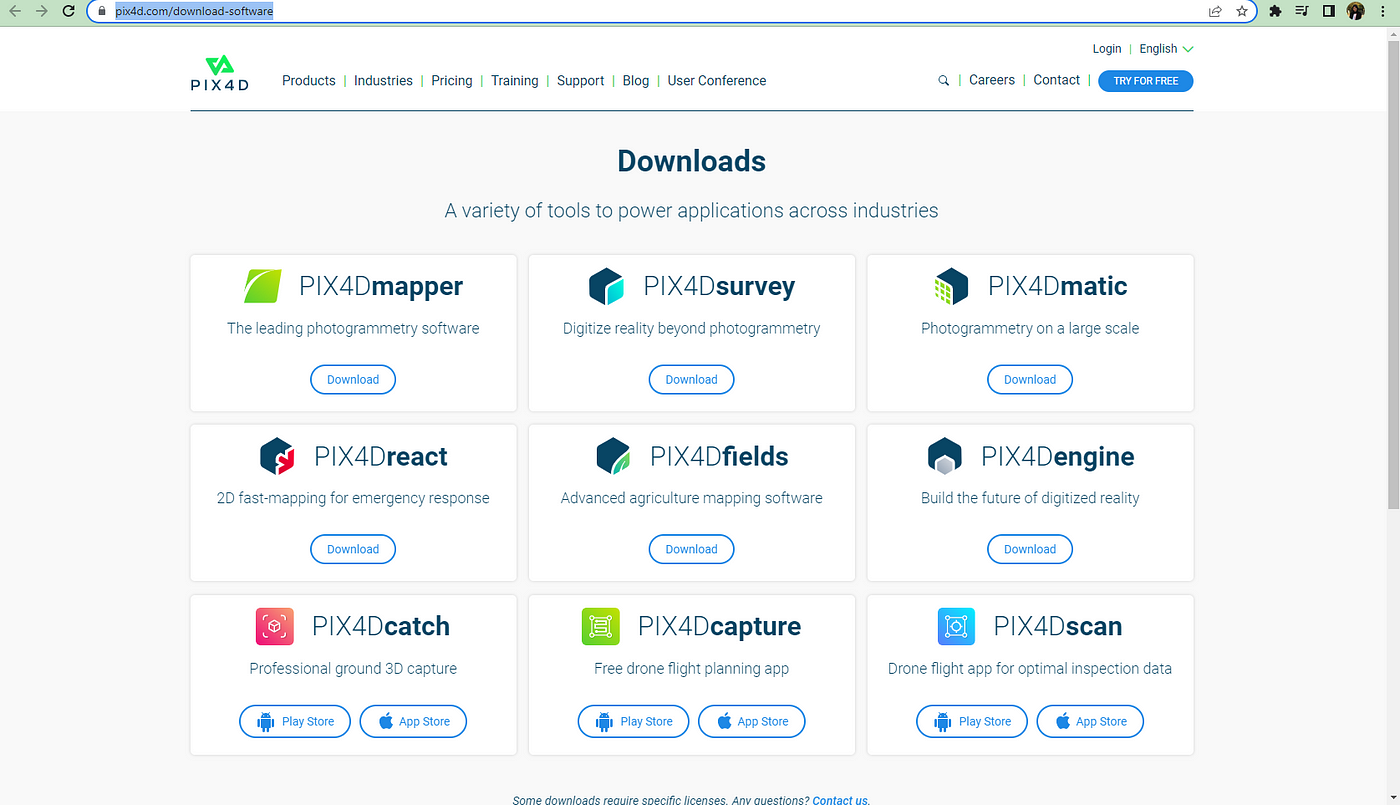Click 'Drone flight app for optimal inspection data'
This screenshot has width=1400, height=805.
pos(1030,668)
